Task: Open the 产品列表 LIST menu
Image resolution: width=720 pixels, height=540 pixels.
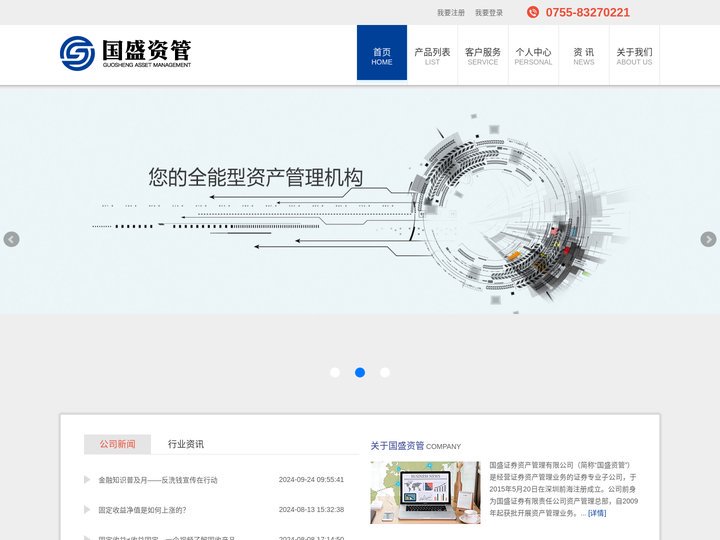Action: [x=432, y=56]
